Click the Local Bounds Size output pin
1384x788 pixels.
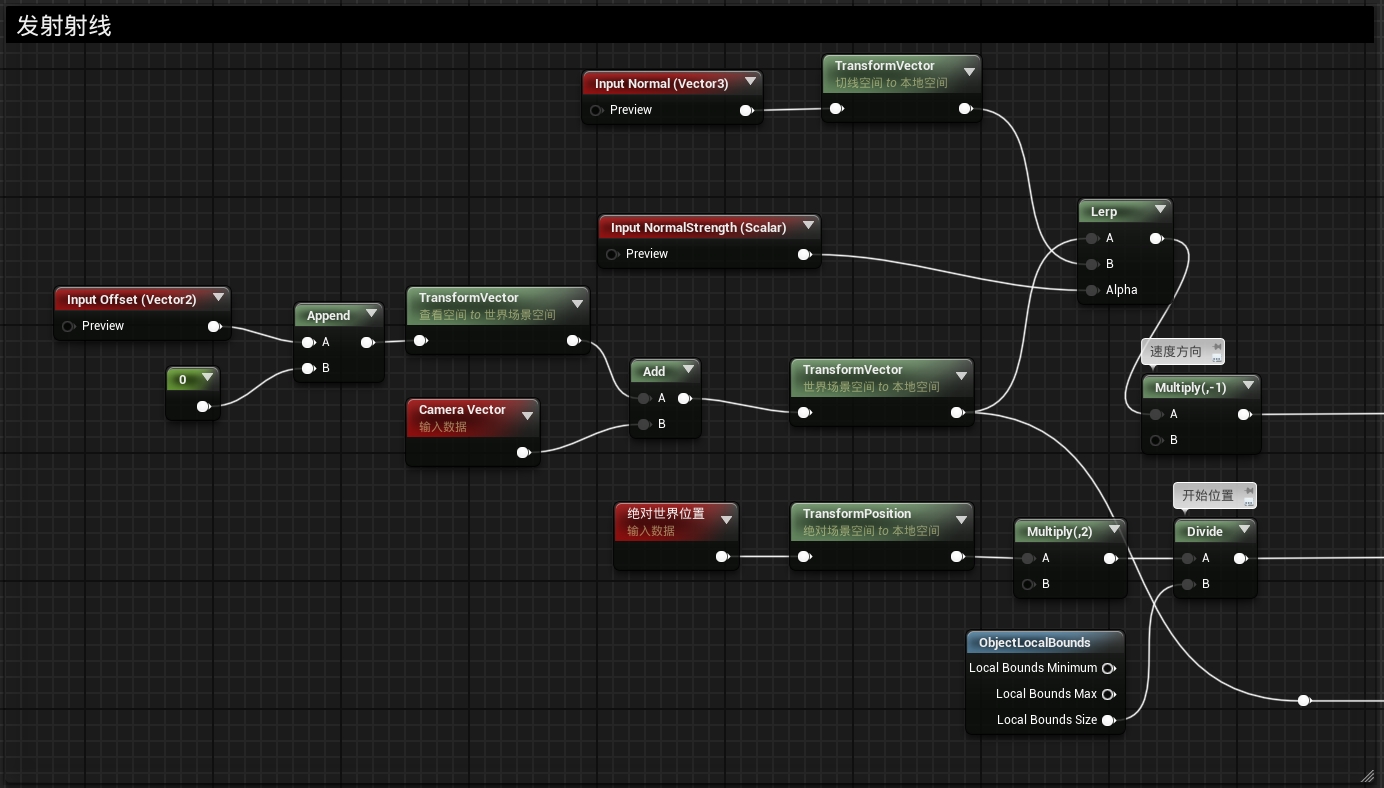coord(1108,720)
